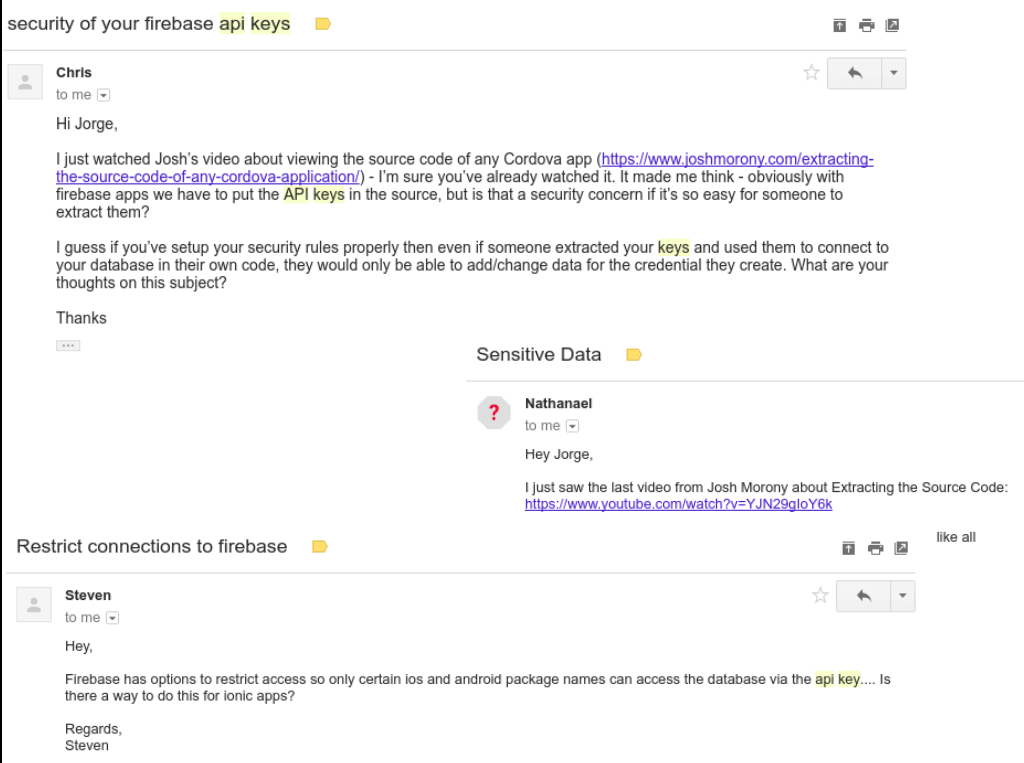Open more options beside Steven's reply button
1024x763 pixels.
[x=903, y=596]
